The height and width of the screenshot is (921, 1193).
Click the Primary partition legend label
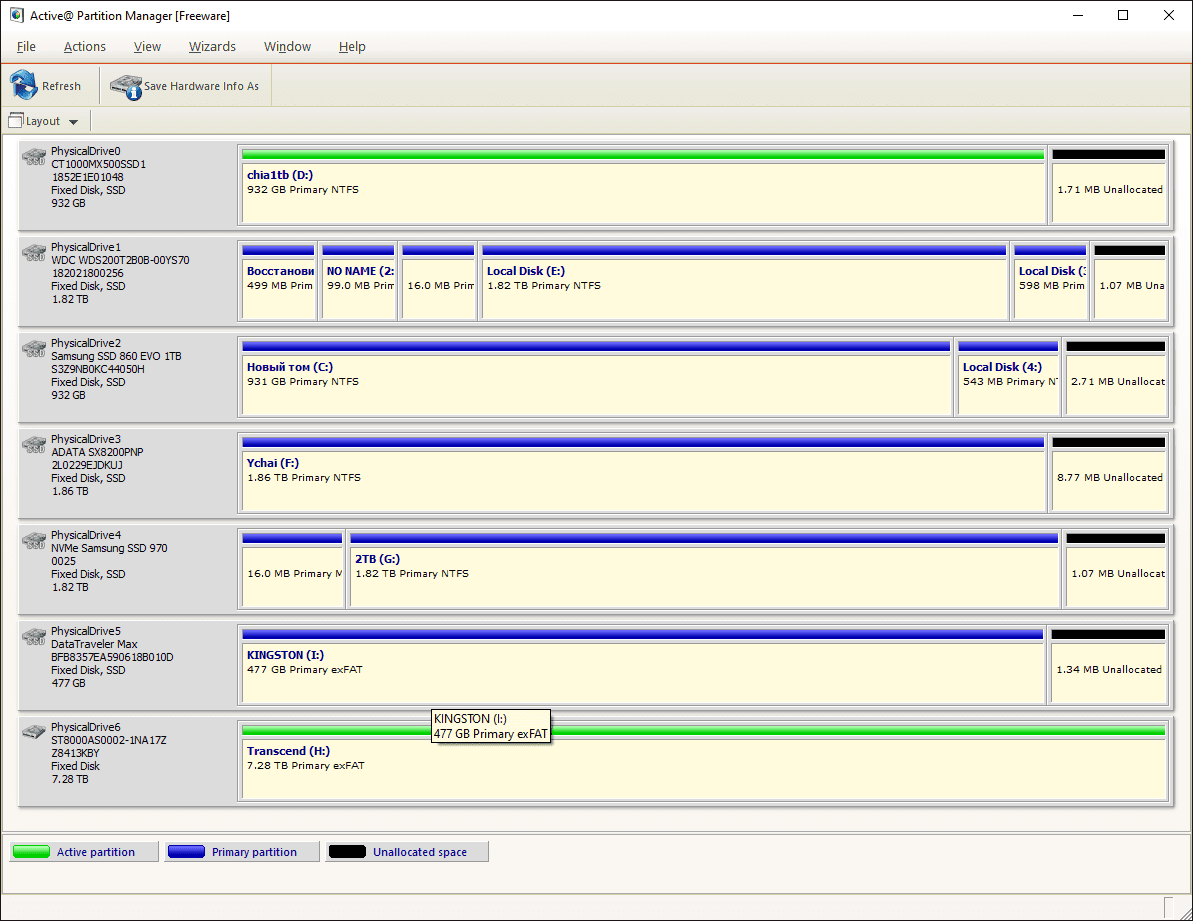point(254,852)
